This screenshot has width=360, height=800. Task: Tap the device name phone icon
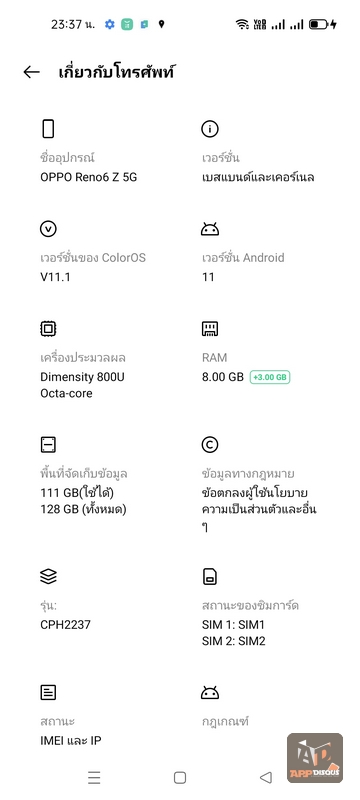tap(48, 129)
